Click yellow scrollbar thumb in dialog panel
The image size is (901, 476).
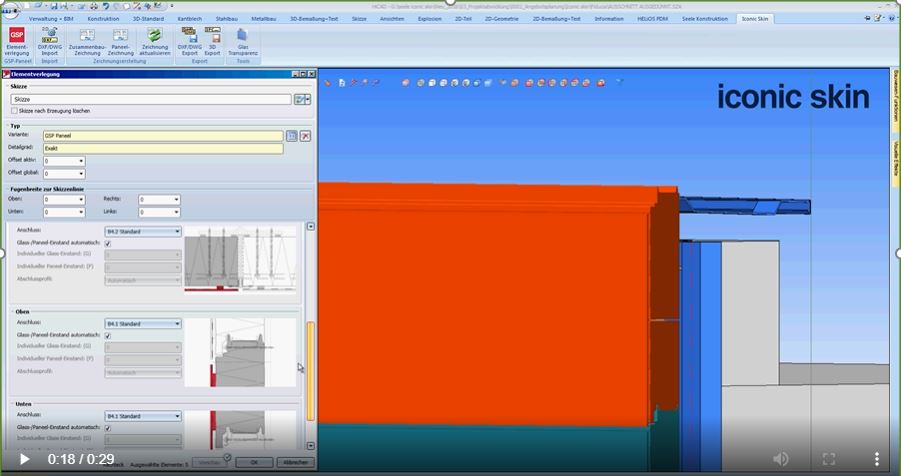coord(311,371)
